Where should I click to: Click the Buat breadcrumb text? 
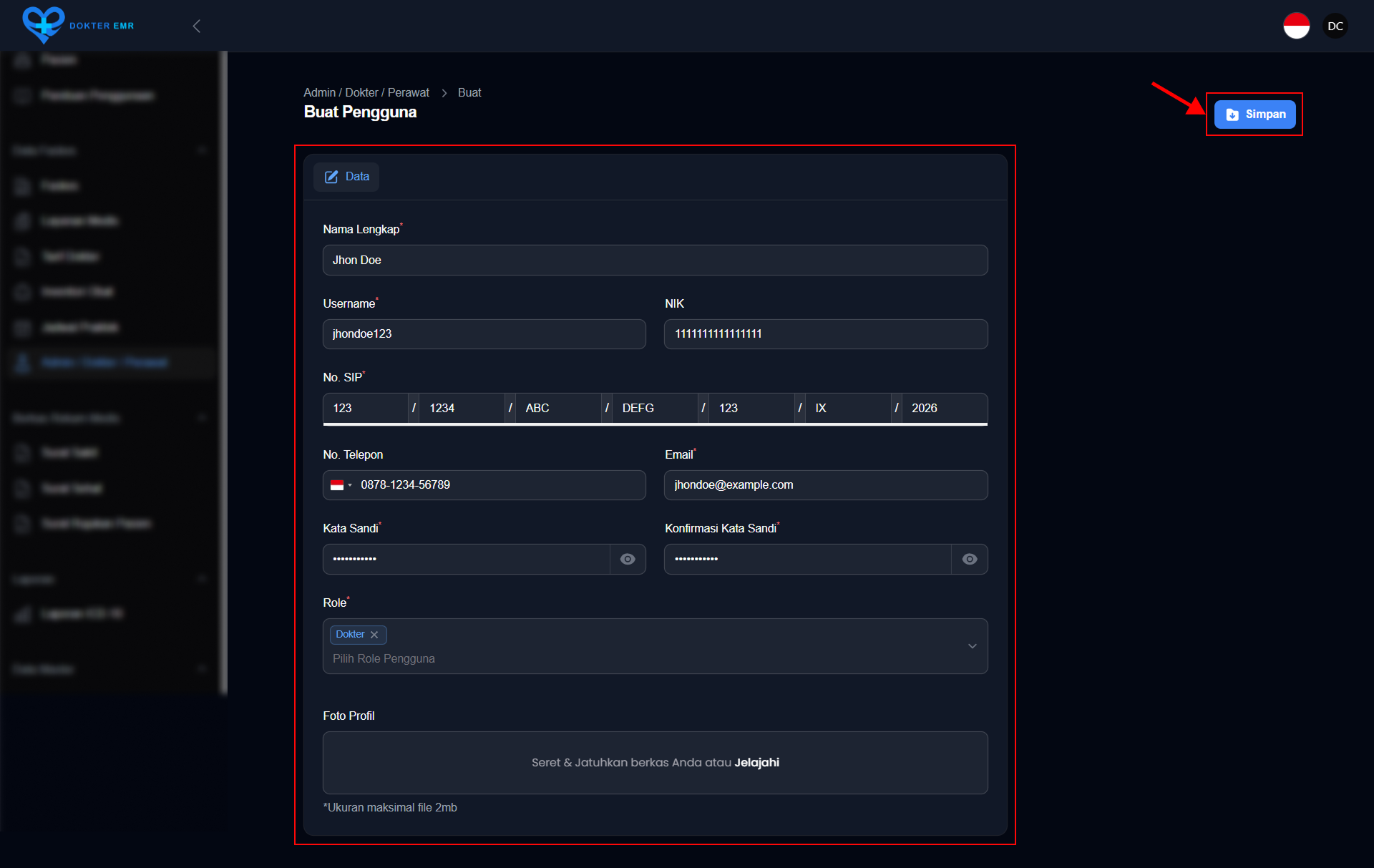point(469,92)
